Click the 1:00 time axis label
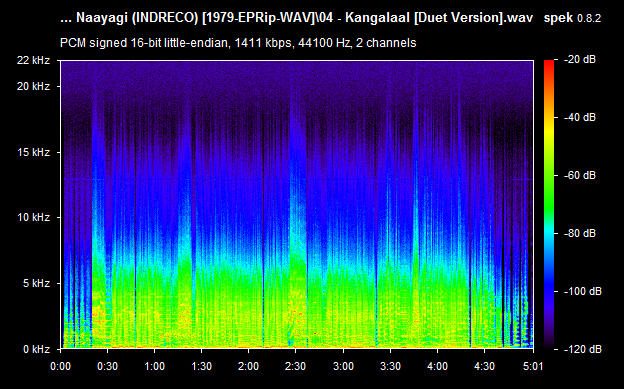The image size is (624, 389). tap(154, 366)
